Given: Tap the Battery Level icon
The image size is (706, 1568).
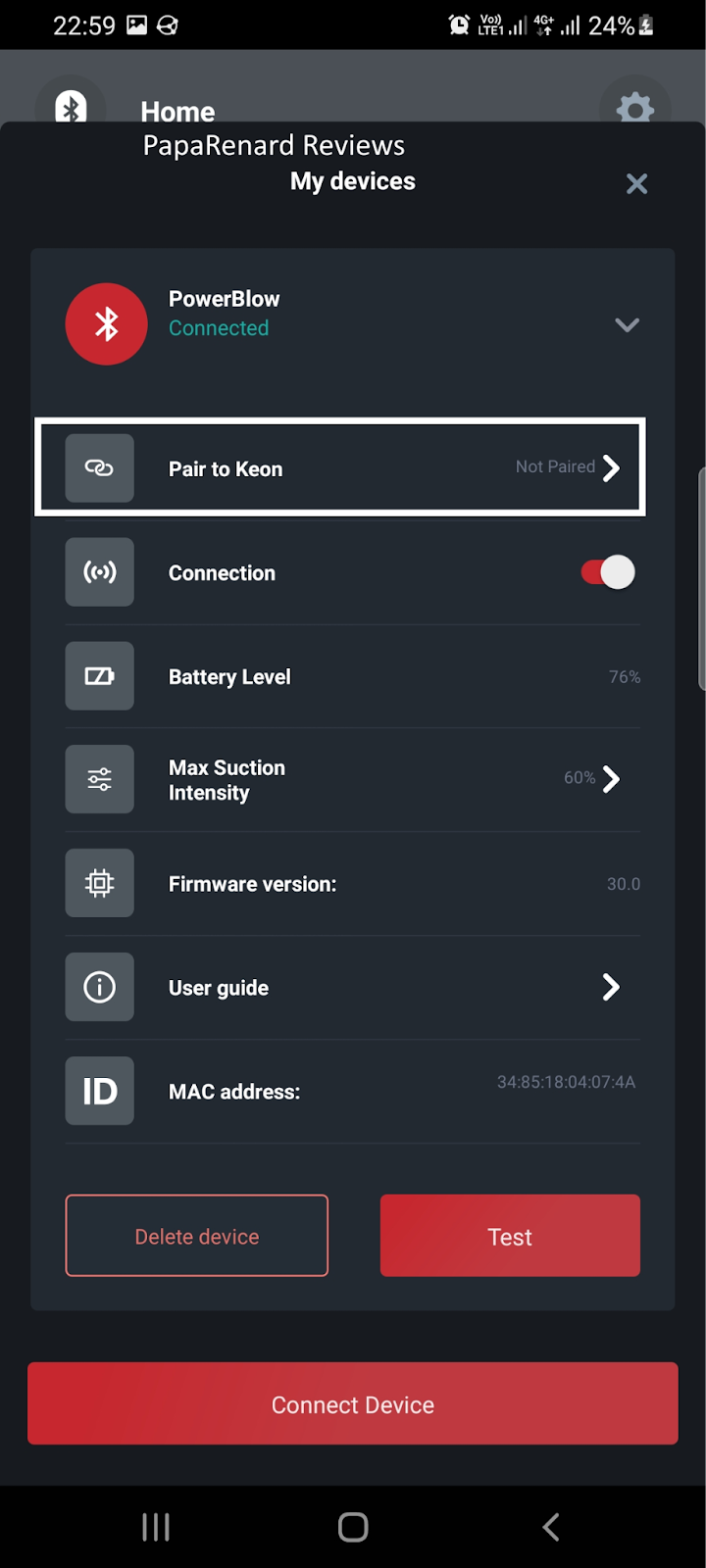Looking at the screenshot, I should point(99,676).
